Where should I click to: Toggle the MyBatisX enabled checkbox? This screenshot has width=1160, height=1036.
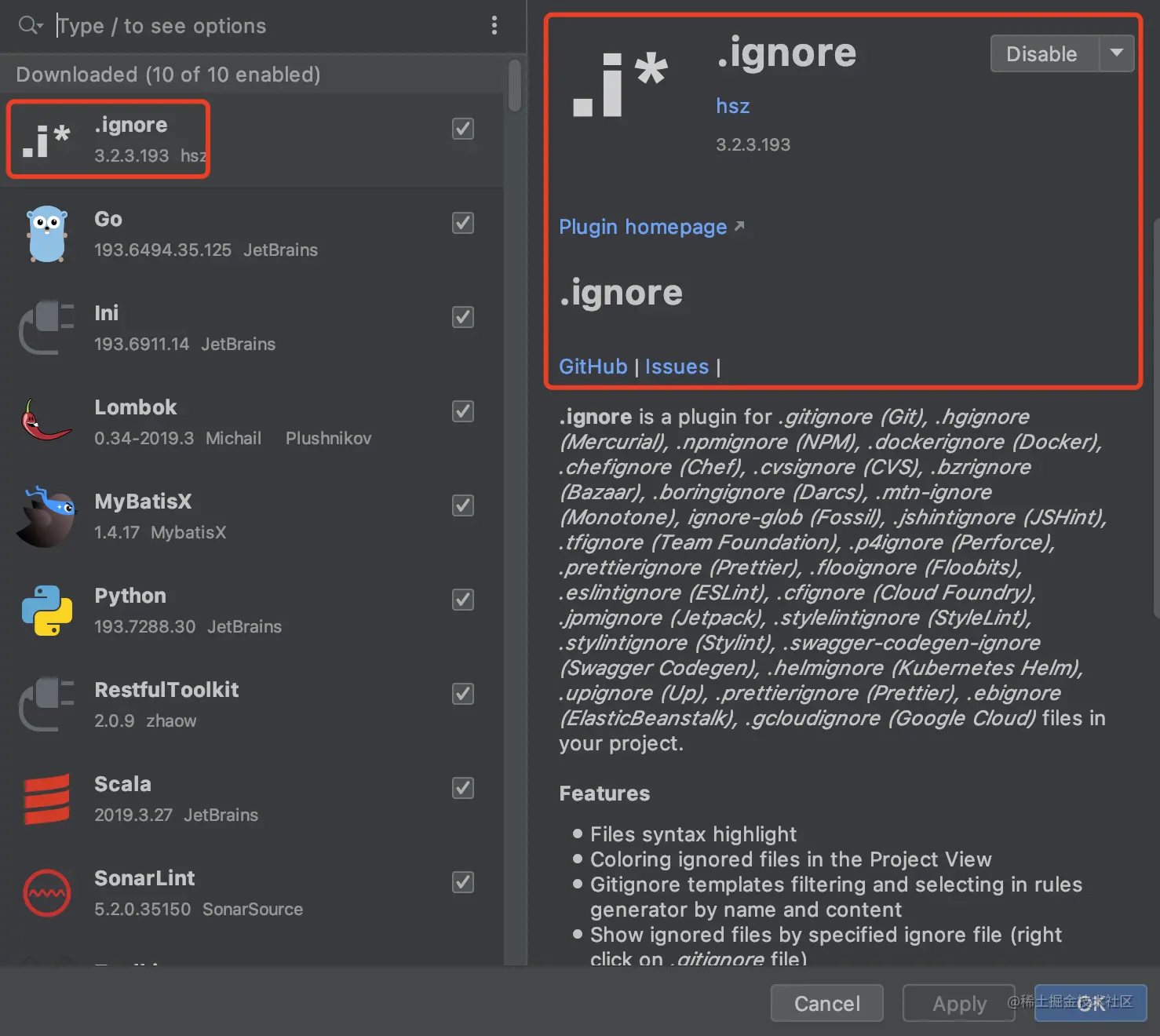coord(463,505)
